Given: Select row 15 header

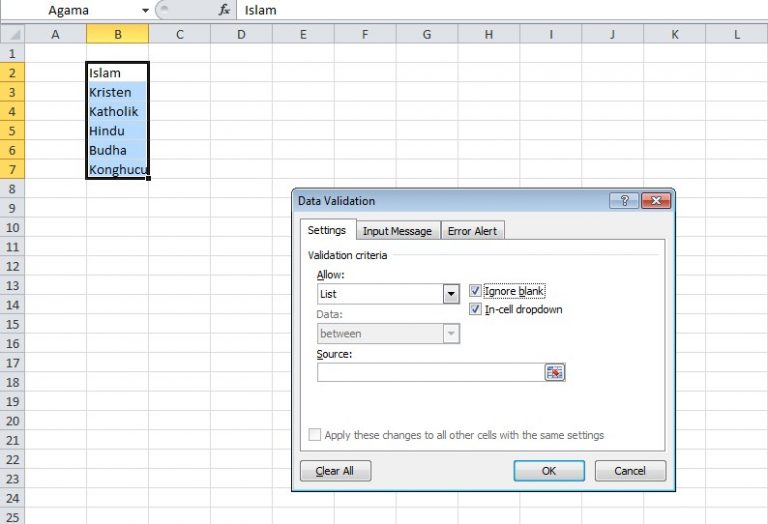Looking at the screenshot, I should [12, 324].
